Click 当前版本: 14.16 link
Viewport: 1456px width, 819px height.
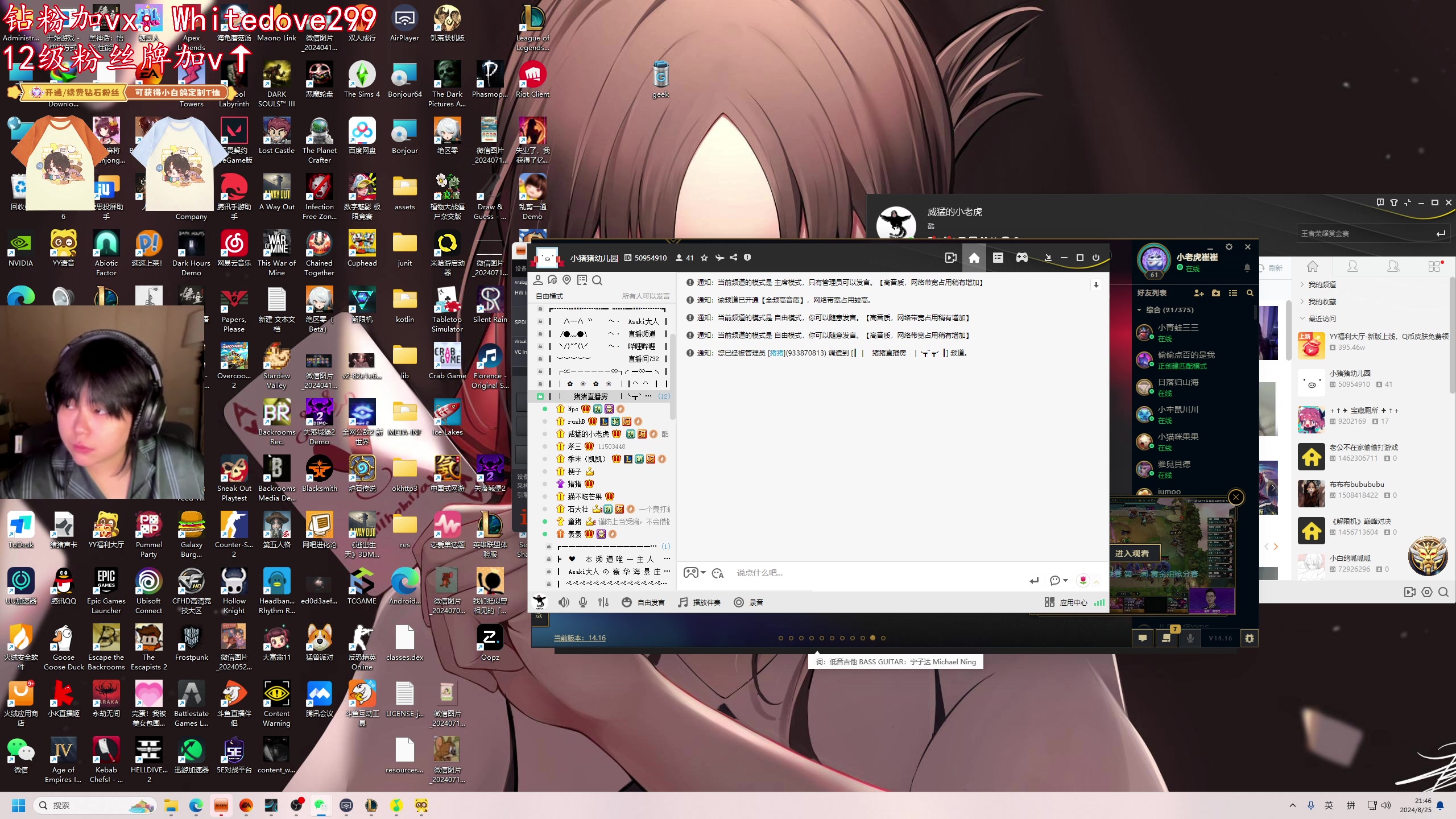pyautogui.click(x=580, y=638)
